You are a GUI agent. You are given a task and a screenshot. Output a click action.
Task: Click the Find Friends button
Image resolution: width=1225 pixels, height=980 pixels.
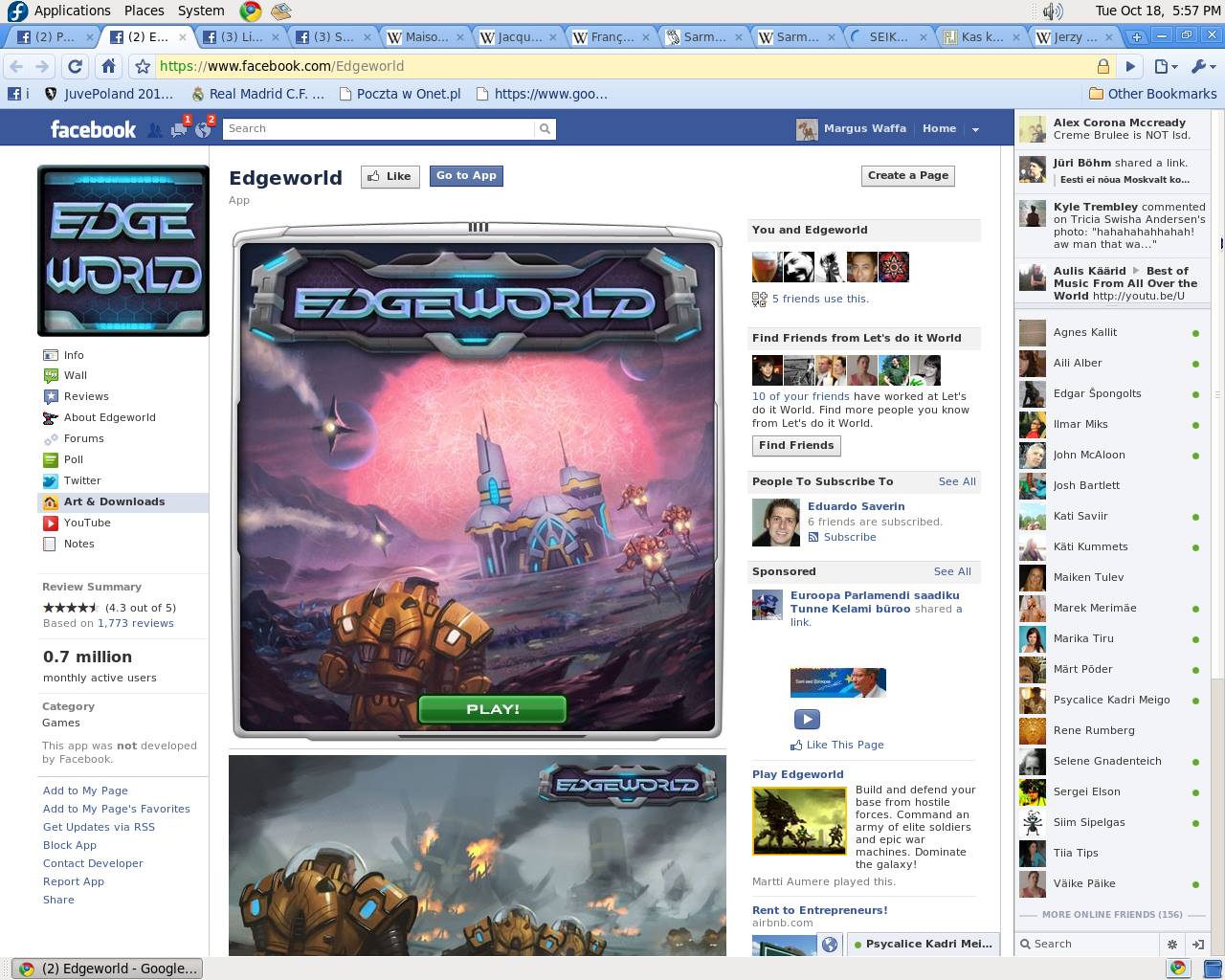pos(796,446)
